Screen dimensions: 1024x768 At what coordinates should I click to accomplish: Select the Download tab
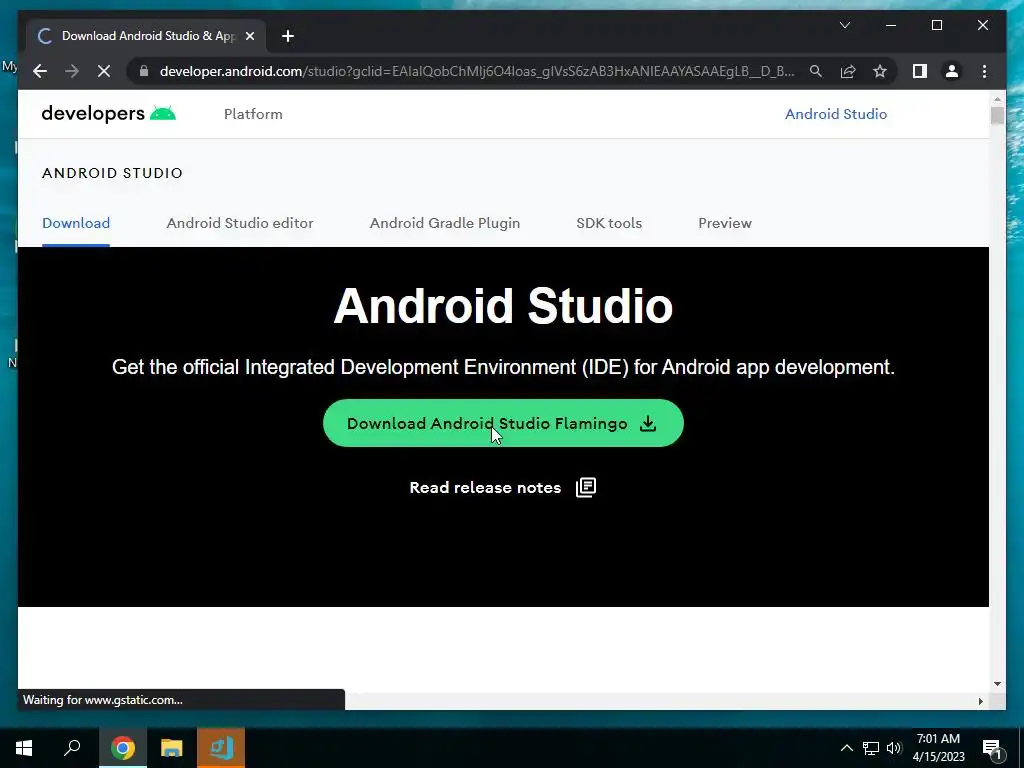tap(76, 223)
